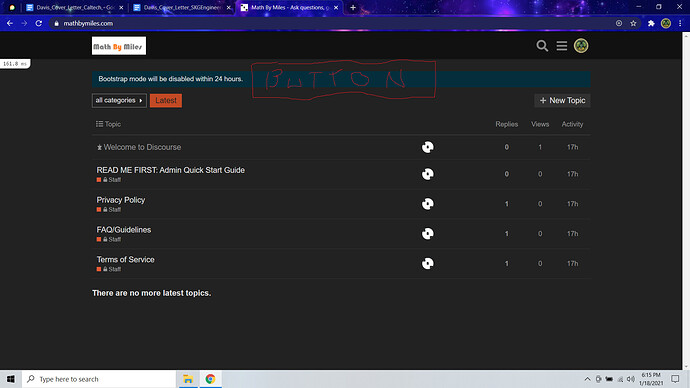
Task: Switch to Davis_Cover_Letter_SKGEngineer browser tab
Action: tap(182, 7)
